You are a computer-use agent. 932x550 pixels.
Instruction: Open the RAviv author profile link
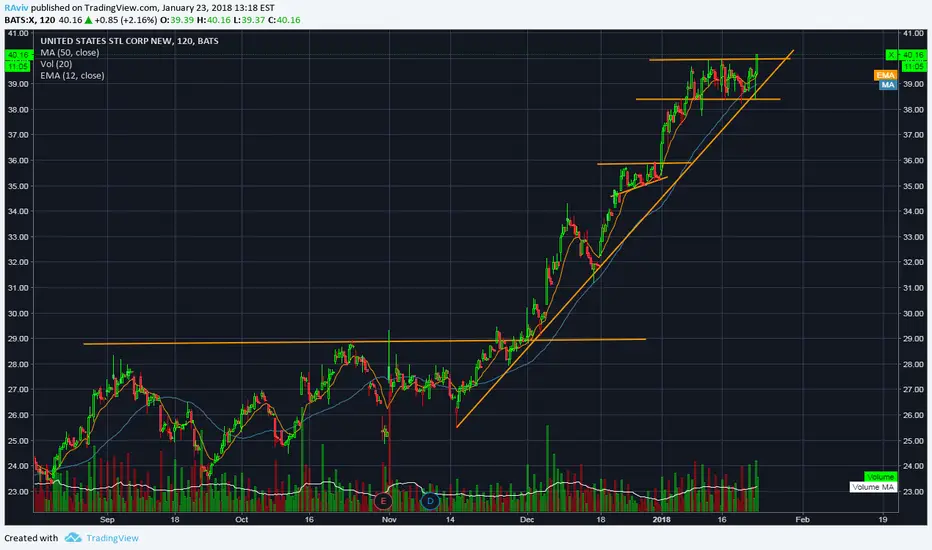(x=16, y=8)
